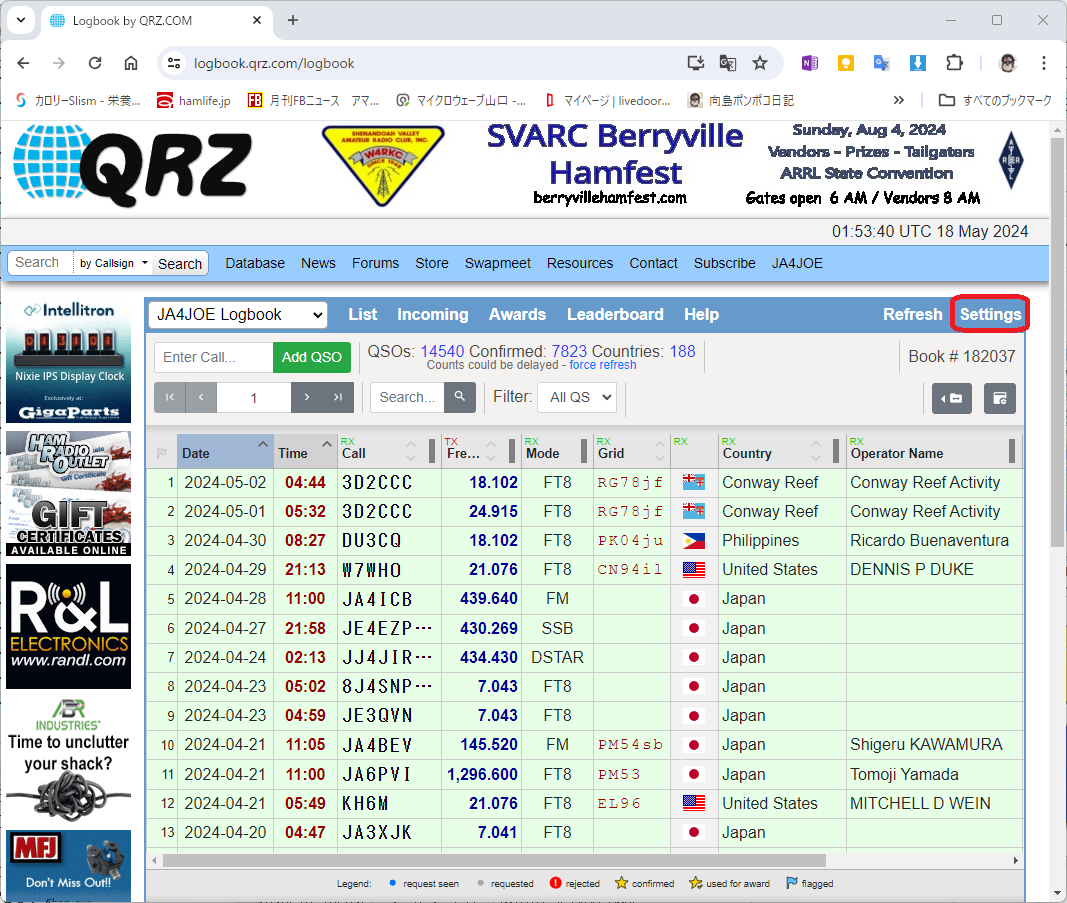The height and width of the screenshot is (903, 1067).
Task: Bookmark this page with star icon
Action: click(759, 63)
